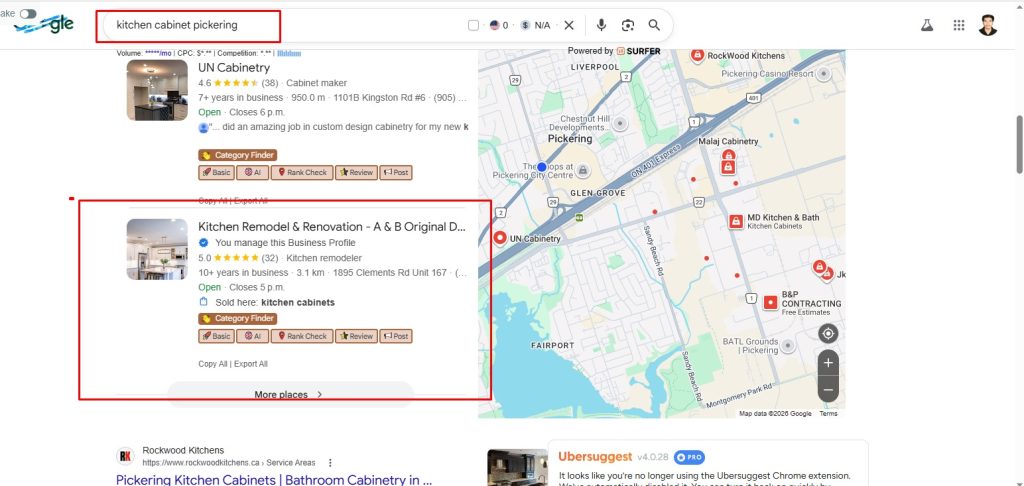Viewport: 1024px width, 486px height.
Task: Click Rank Check under Kitchen Remodel listing
Action: pos(302,336)
